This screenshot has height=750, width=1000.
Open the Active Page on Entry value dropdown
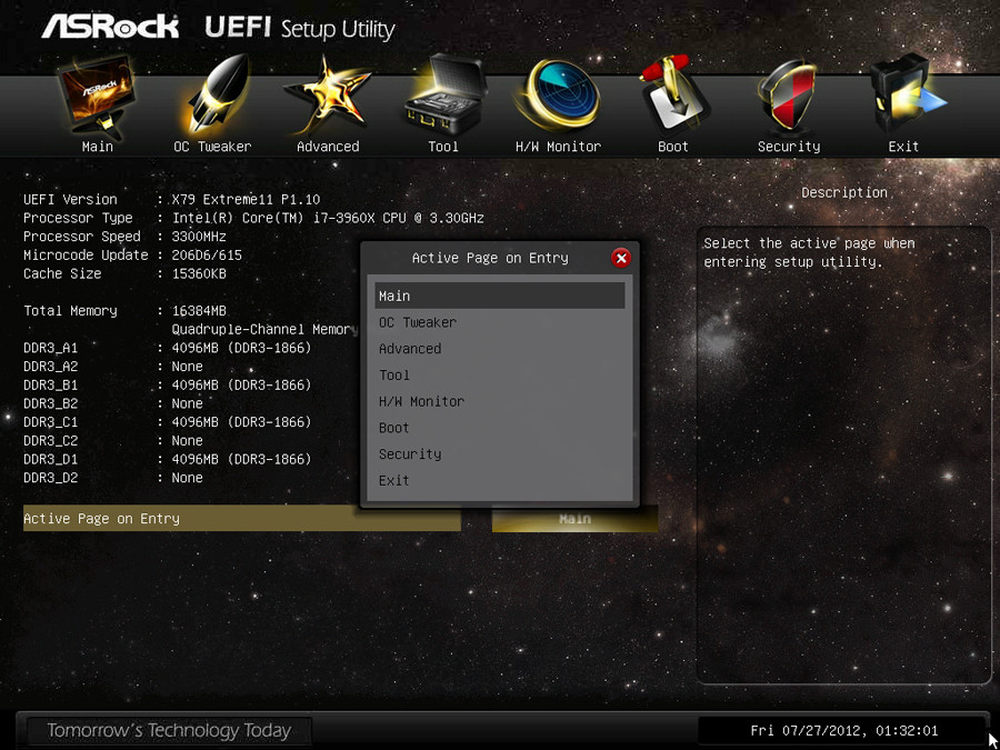tap(575, 519)
